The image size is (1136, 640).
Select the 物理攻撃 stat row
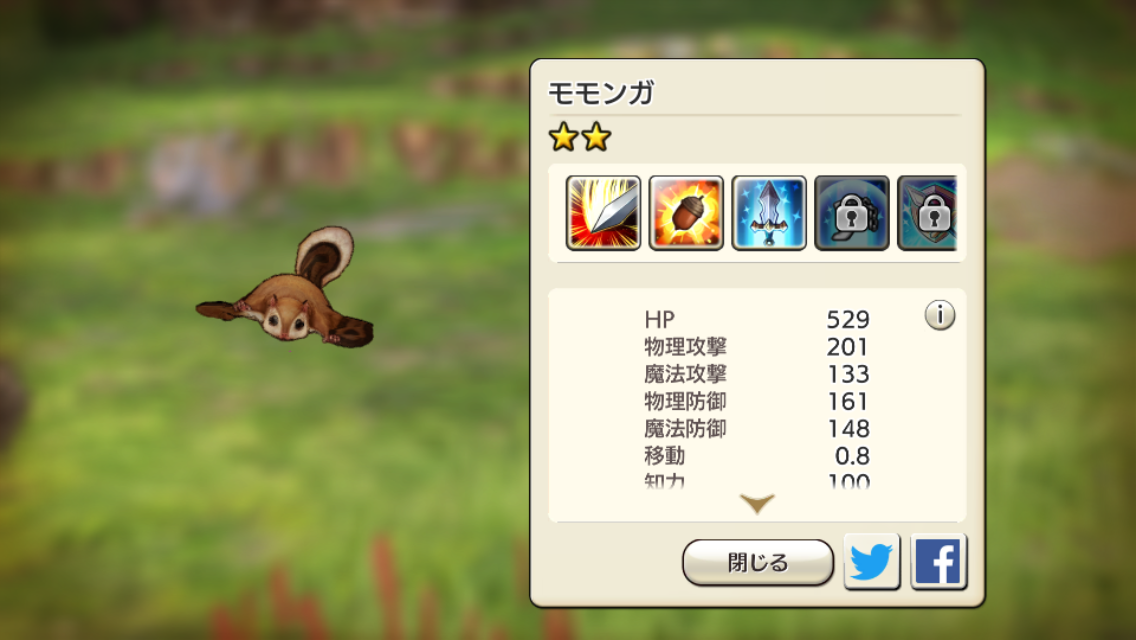(757, 346)
